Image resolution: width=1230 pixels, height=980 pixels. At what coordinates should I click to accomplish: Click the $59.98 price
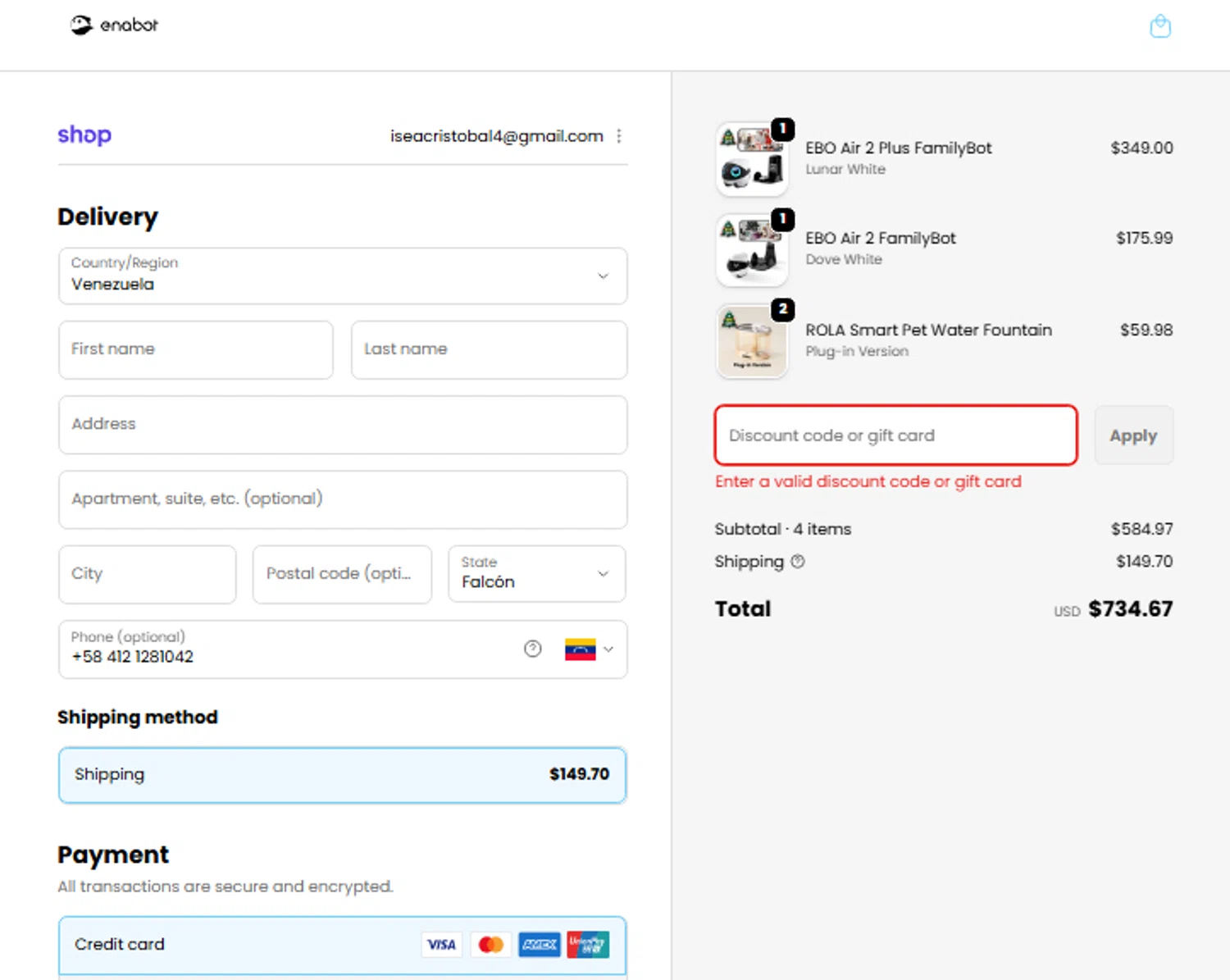(x=1147, y=330)
